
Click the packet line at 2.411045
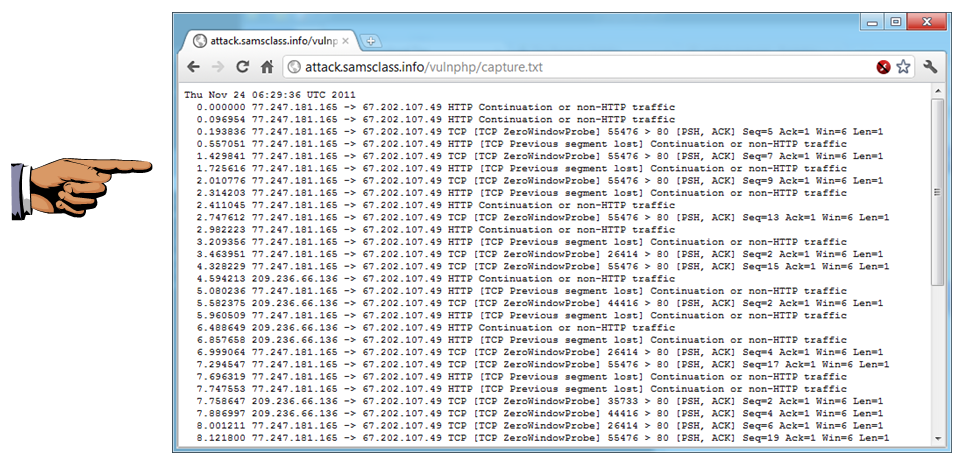tap(435, 205)
